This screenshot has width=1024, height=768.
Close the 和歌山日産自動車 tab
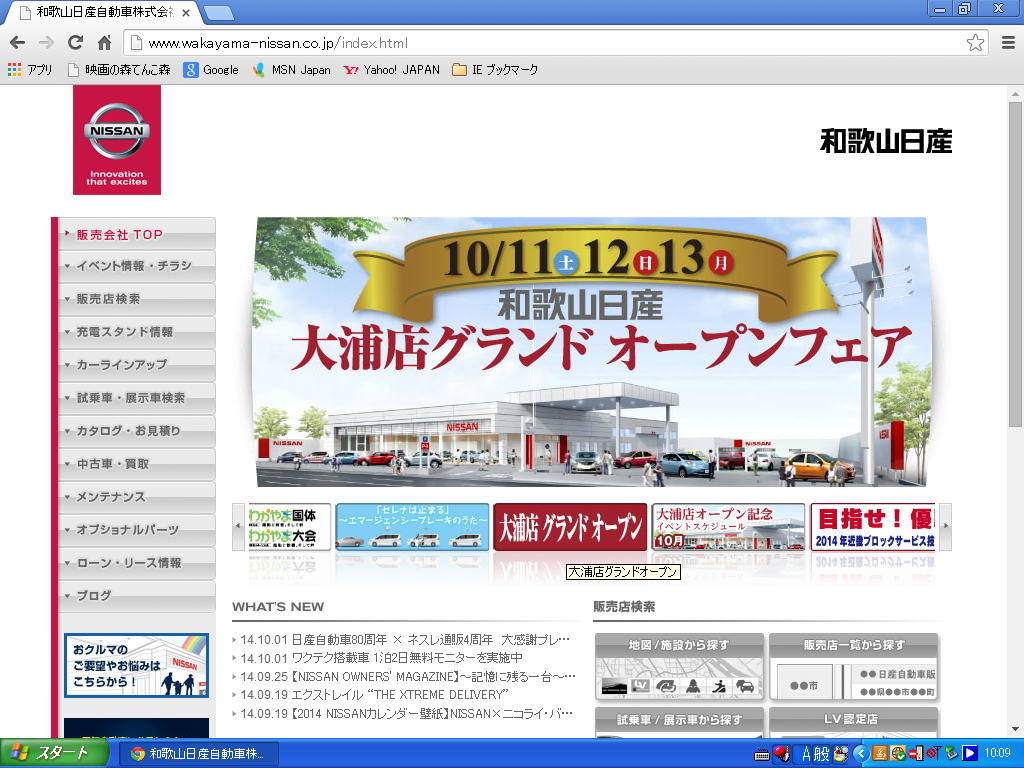[186, 12]
